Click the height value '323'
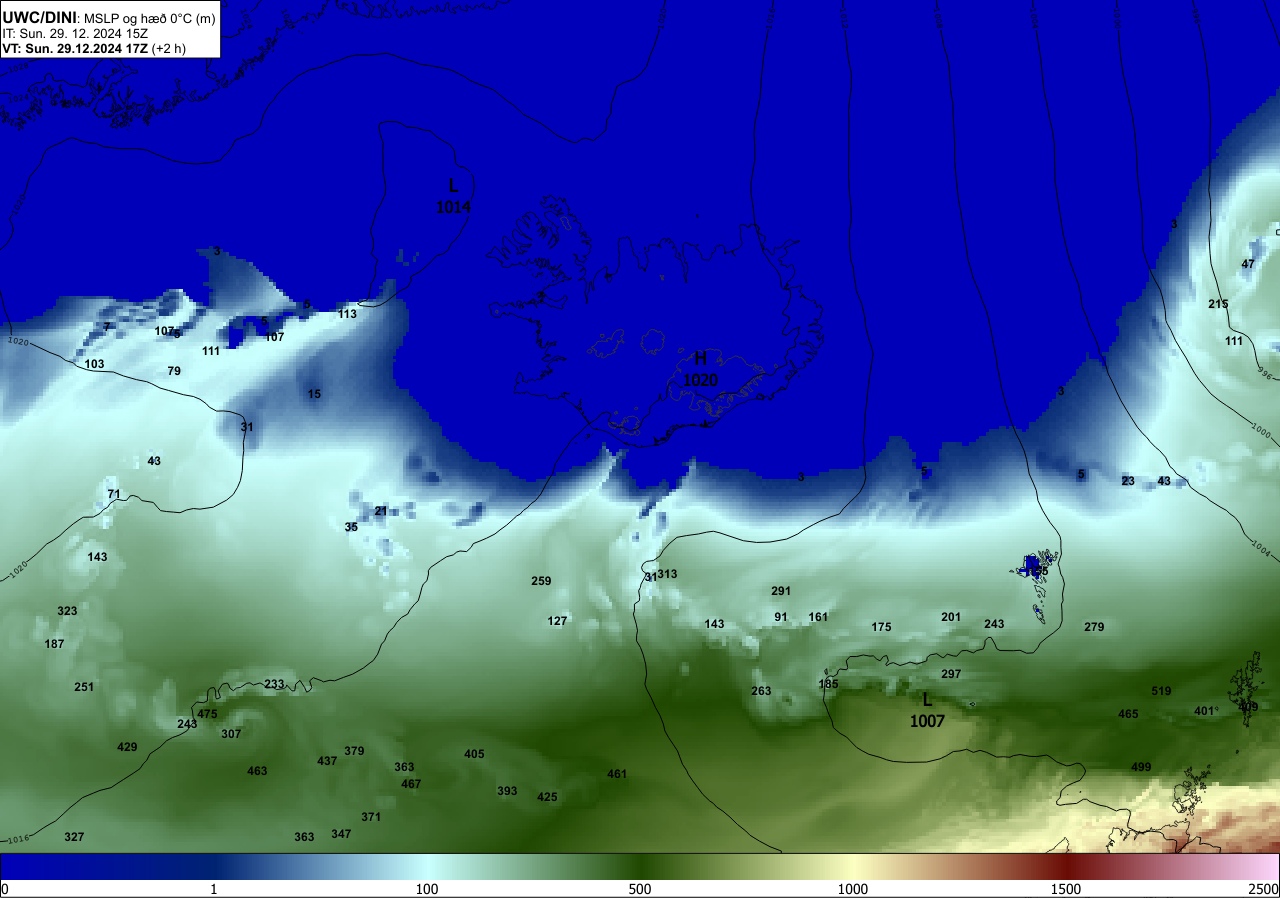 click(x=67, y=611)
